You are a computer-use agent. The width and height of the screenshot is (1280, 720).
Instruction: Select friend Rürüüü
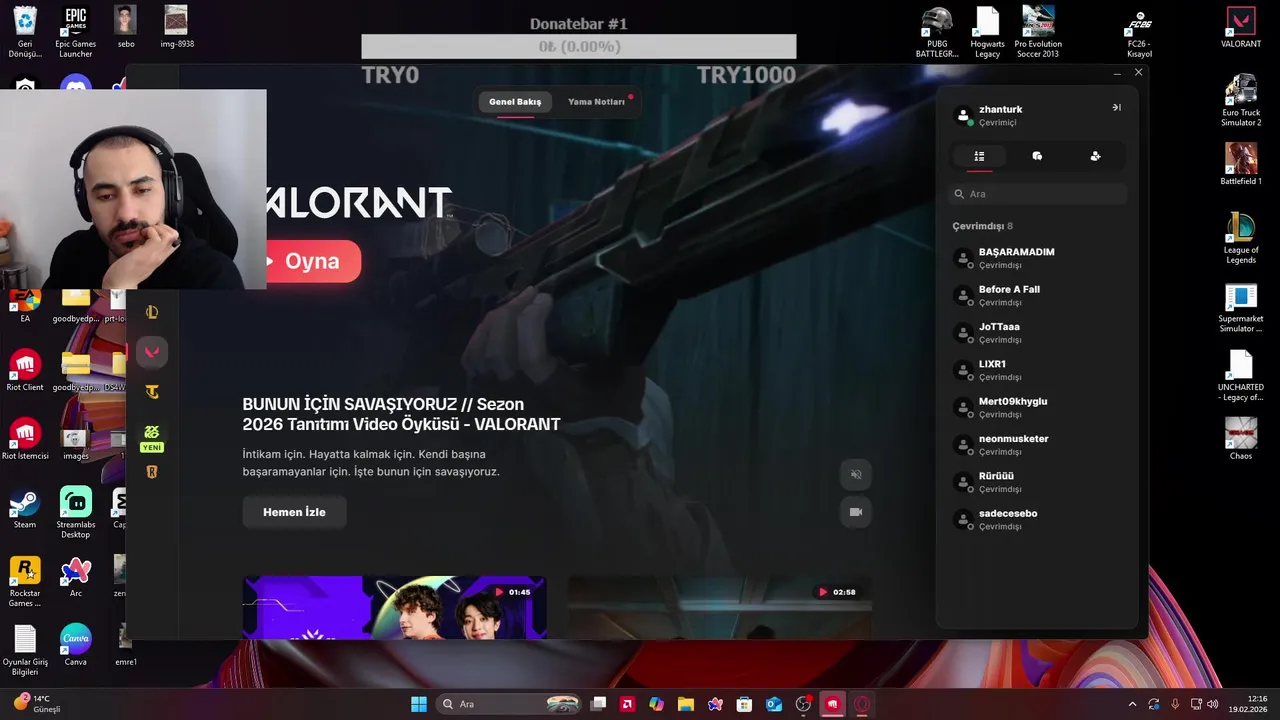coord(1038,482)
